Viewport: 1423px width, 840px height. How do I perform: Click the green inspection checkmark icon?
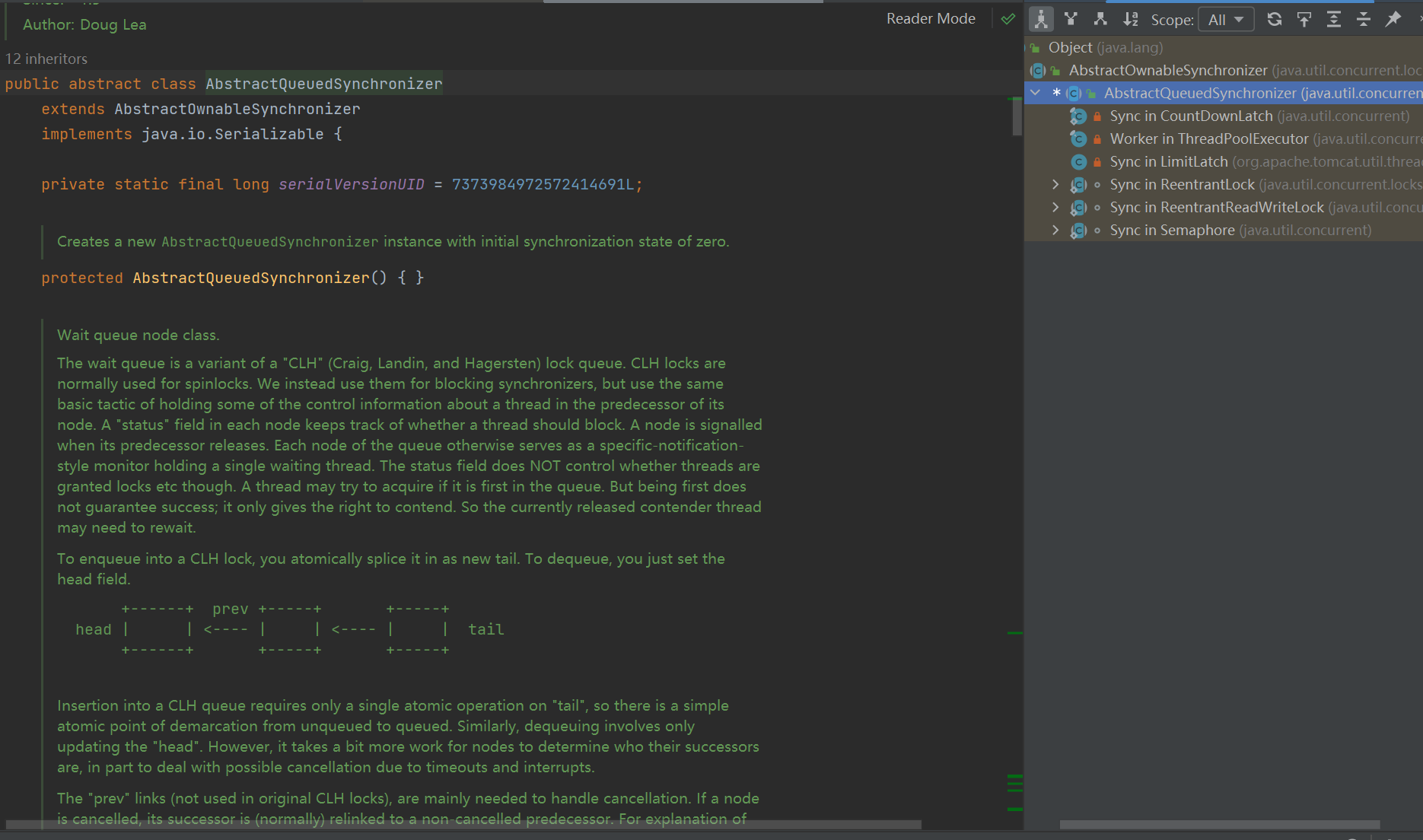pos(1008,19)
